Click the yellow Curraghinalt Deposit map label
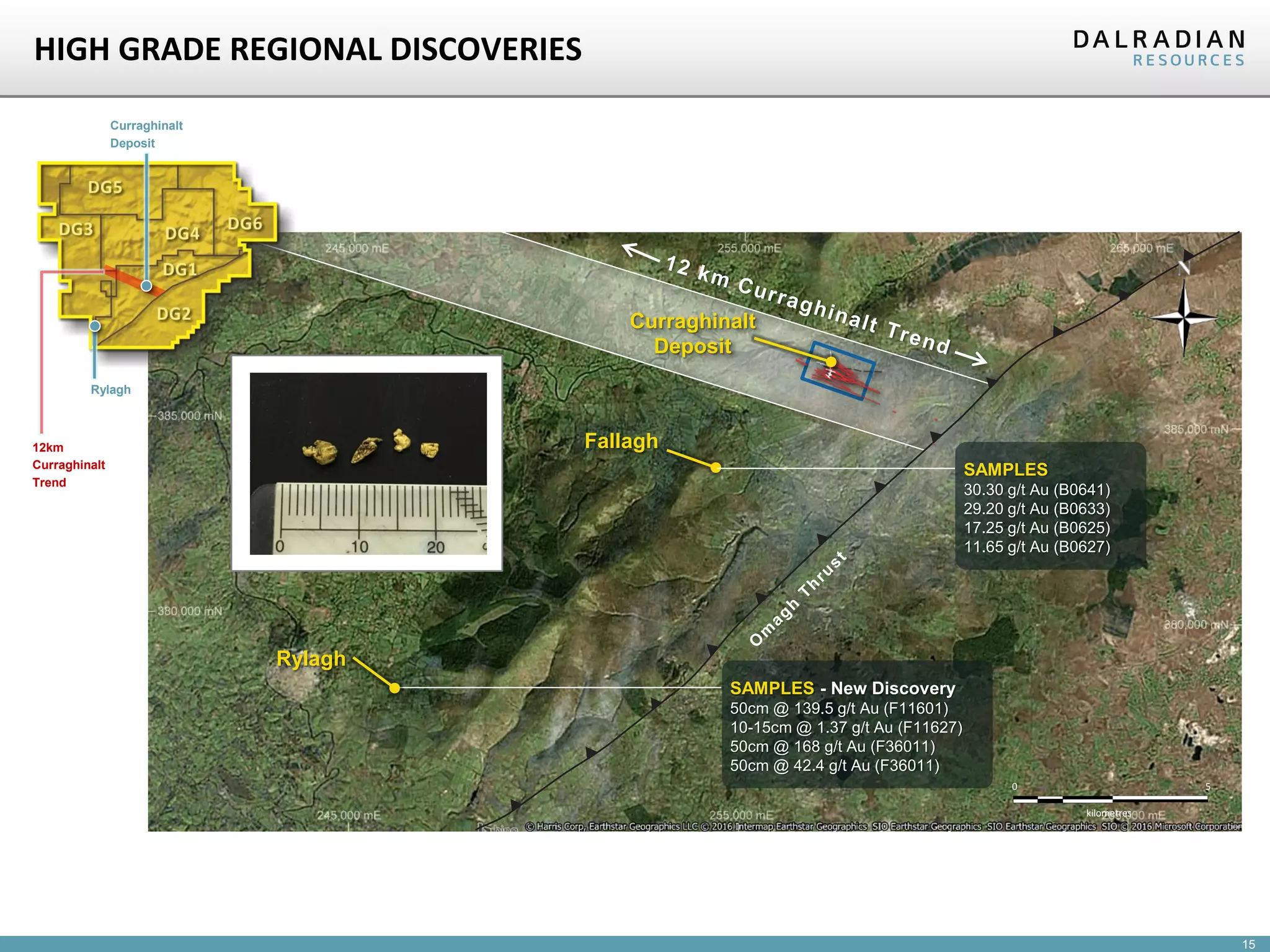The image size is (1270, 952). coord(693,333)
